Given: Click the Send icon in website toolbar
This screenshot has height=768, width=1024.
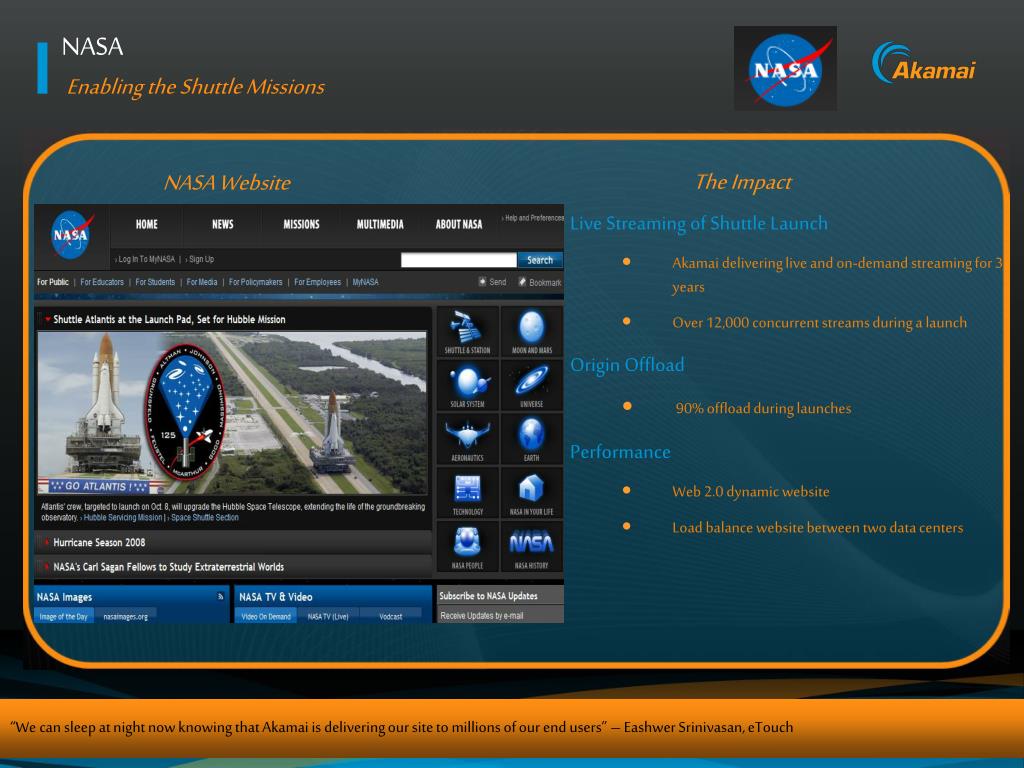Looking at the screenshot, I should (482, 281).
